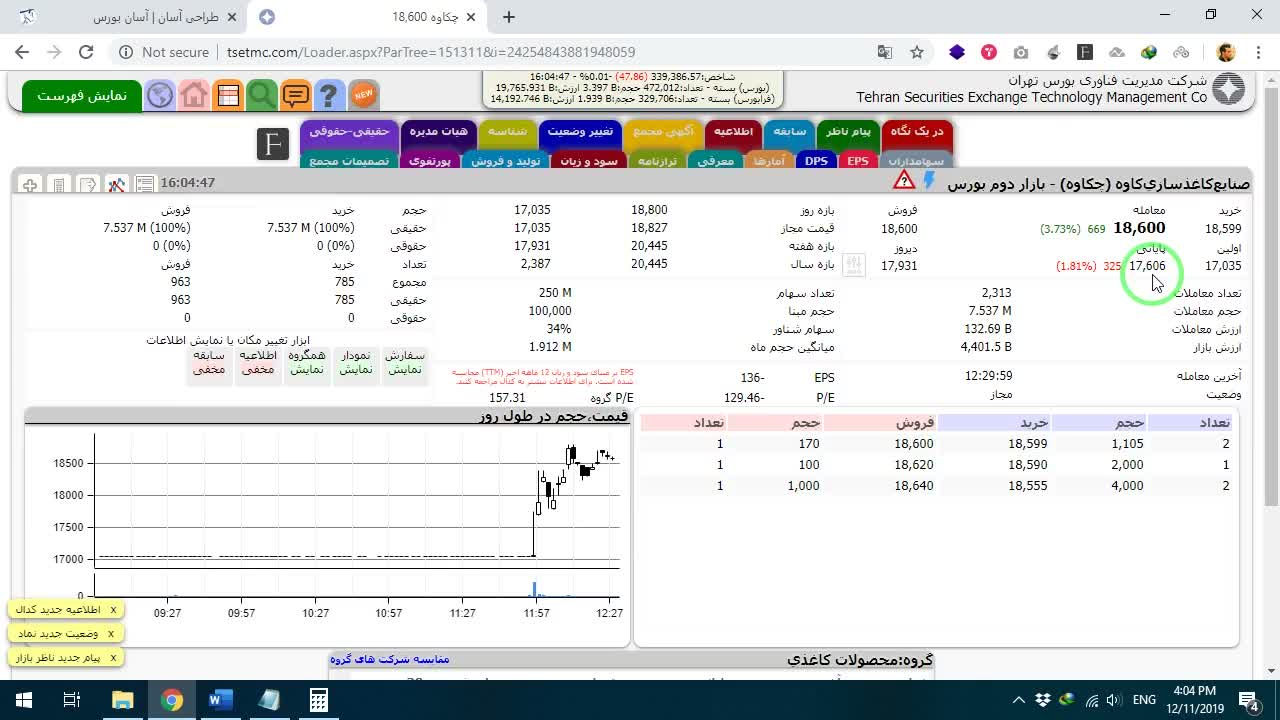Open the DPS tab
1280x720 pixels.
817,160
